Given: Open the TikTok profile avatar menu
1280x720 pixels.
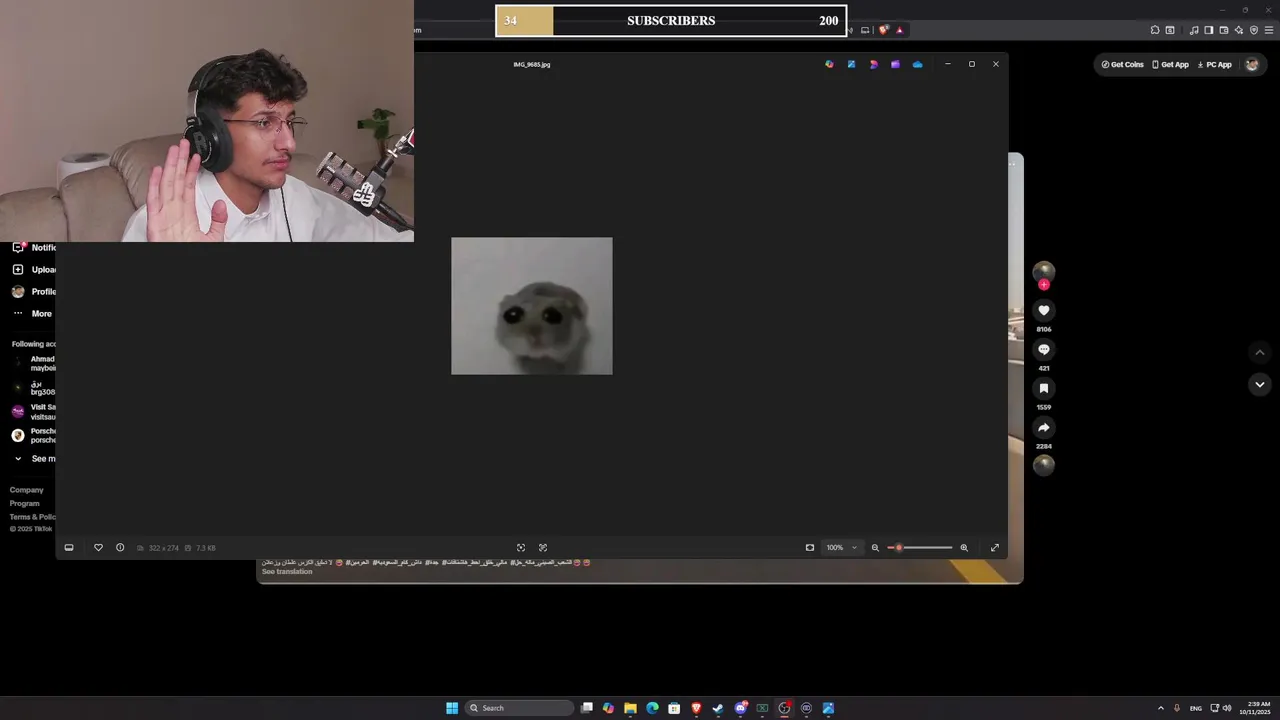Looking at the screenshot, I should (x=1252, y=64).
